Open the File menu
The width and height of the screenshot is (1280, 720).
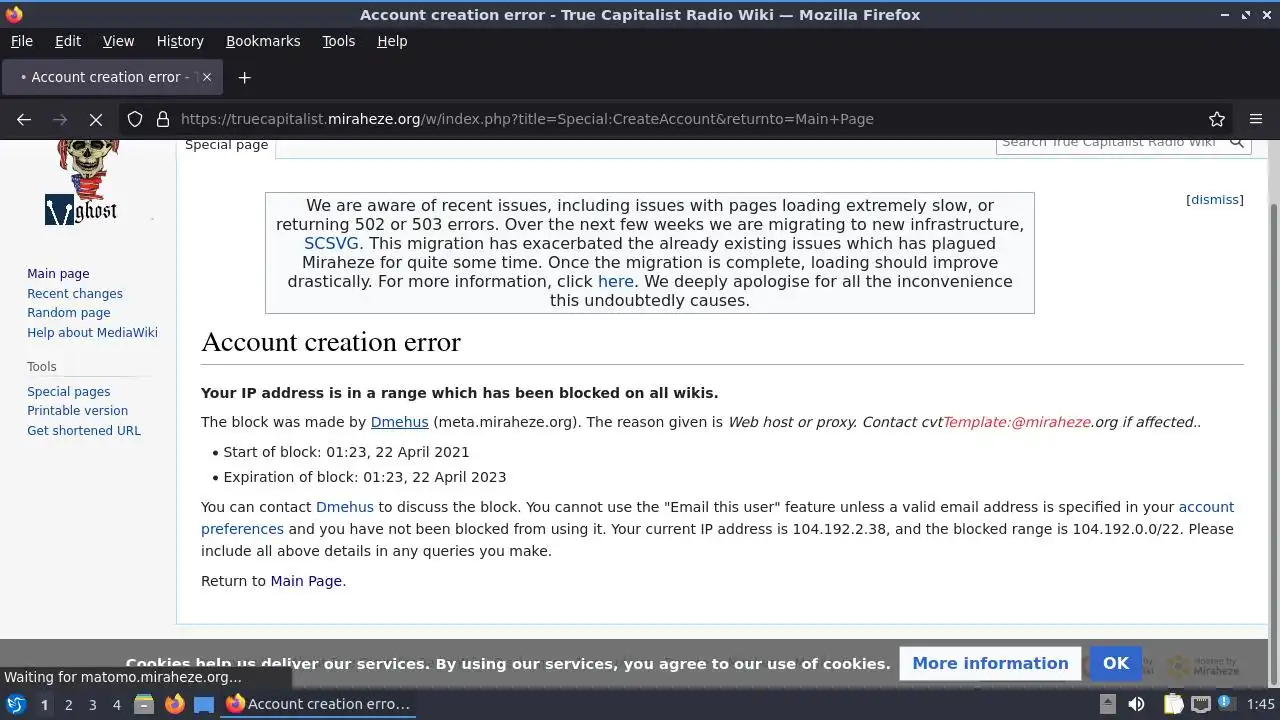pos(22,41)
